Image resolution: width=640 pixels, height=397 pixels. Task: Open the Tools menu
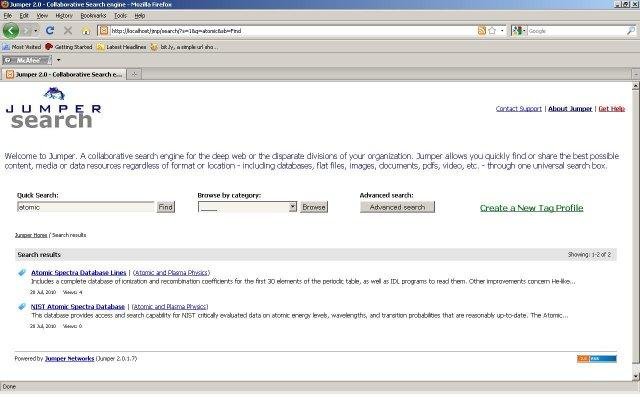click(120, 16)
